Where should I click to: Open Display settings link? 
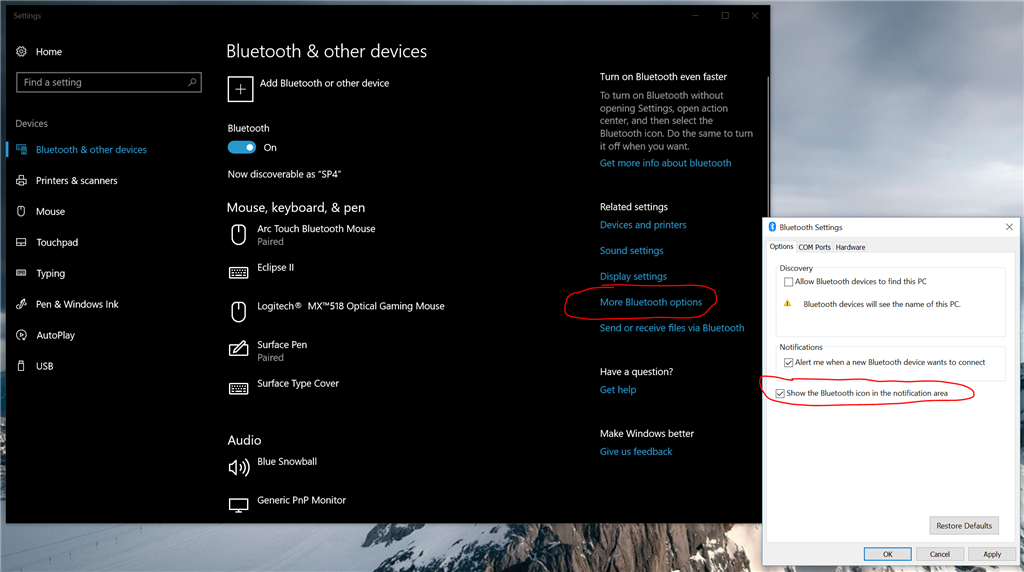click(x=633, y=276)
